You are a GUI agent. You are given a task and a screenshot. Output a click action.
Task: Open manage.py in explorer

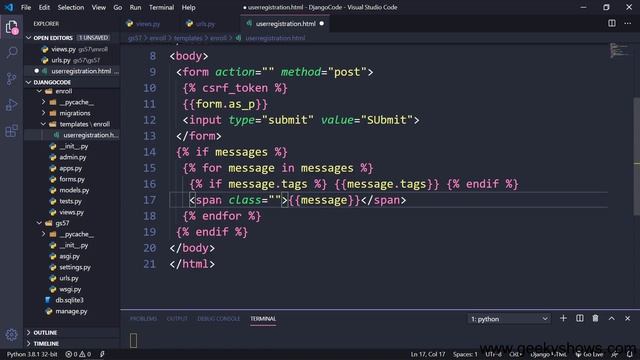click(72, 311)
